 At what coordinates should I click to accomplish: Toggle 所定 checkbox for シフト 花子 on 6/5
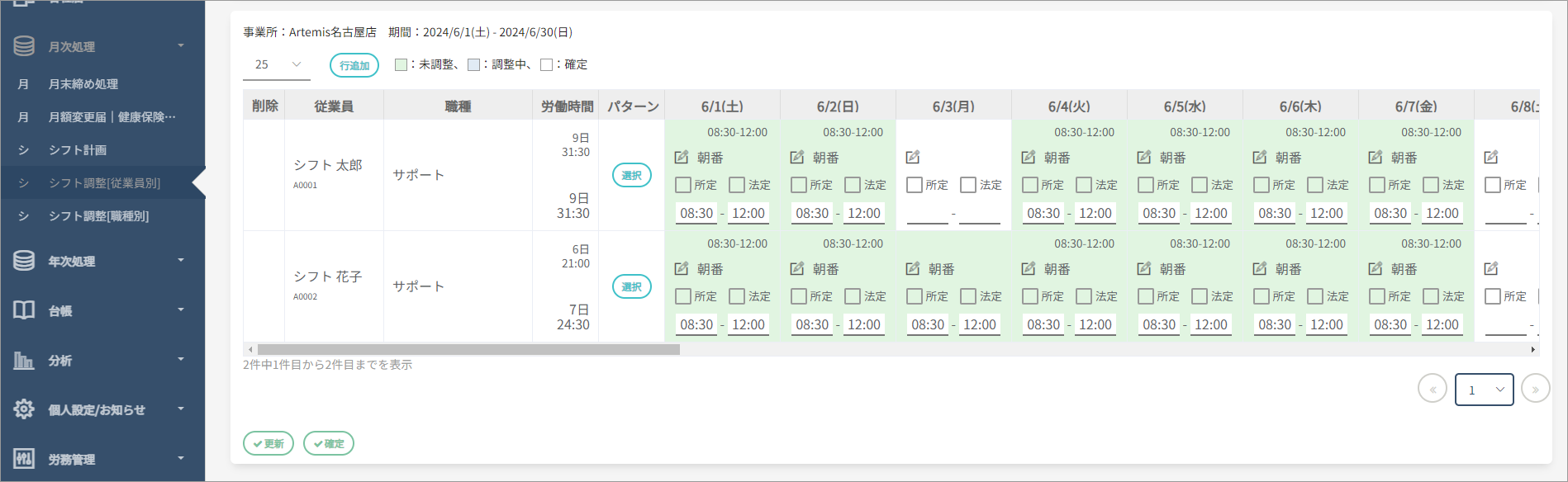(1146, 296)
